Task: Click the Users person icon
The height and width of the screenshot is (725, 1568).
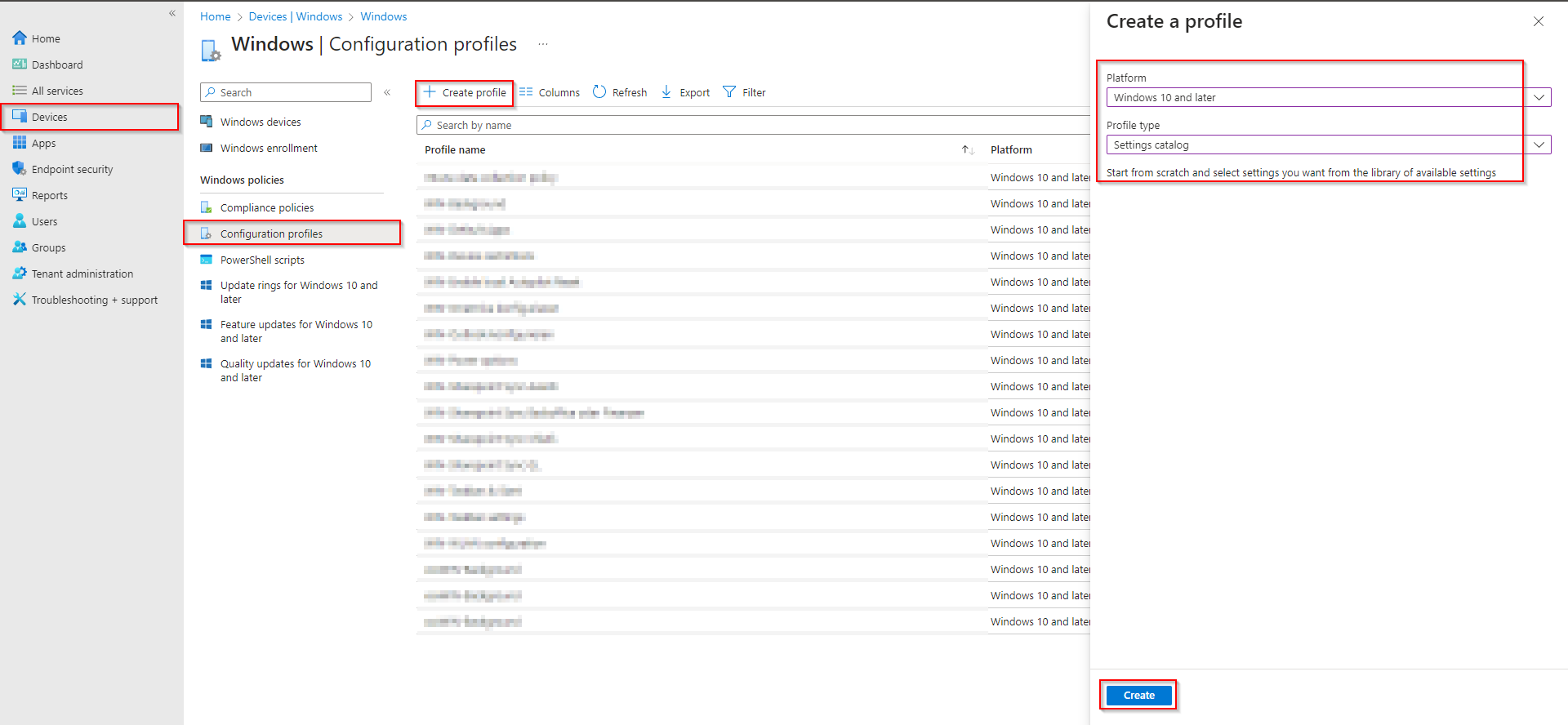Action: click(x=20, y=221)
